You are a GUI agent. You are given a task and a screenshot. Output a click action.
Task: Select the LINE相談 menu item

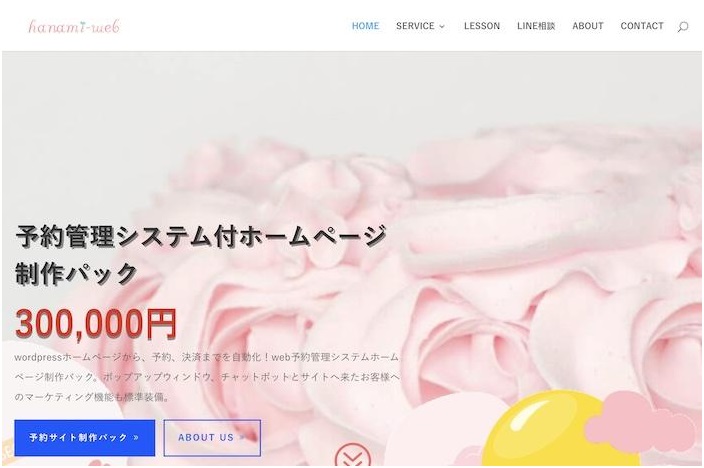click(536, 26)
